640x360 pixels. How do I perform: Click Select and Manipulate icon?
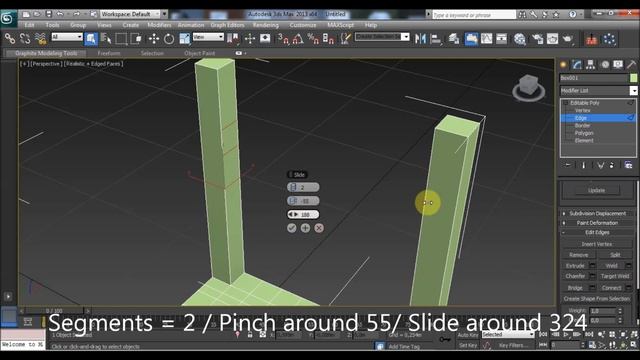[x=250, y=39]
